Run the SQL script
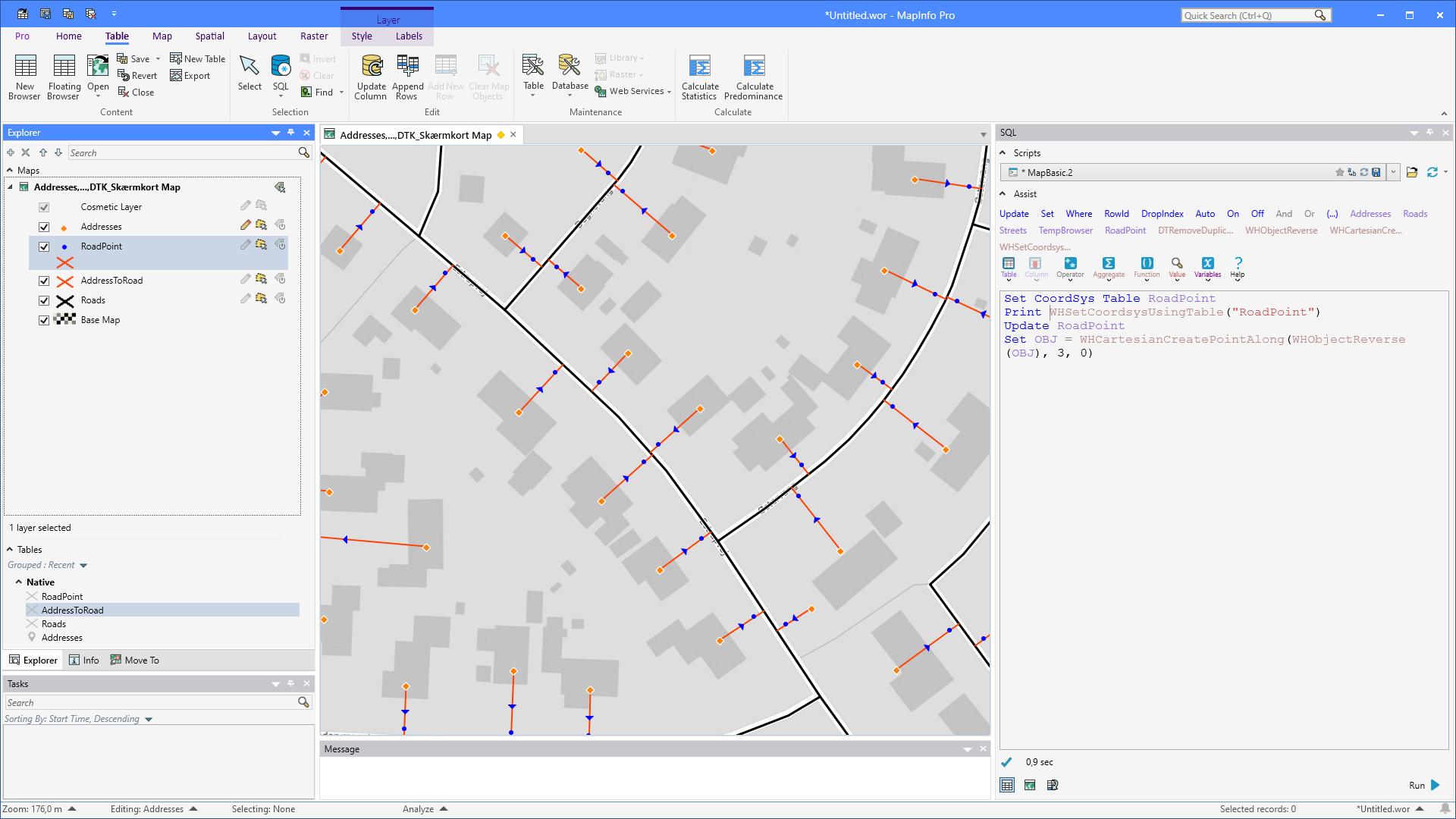1456x819 pixels. [x=1425, y=786]
